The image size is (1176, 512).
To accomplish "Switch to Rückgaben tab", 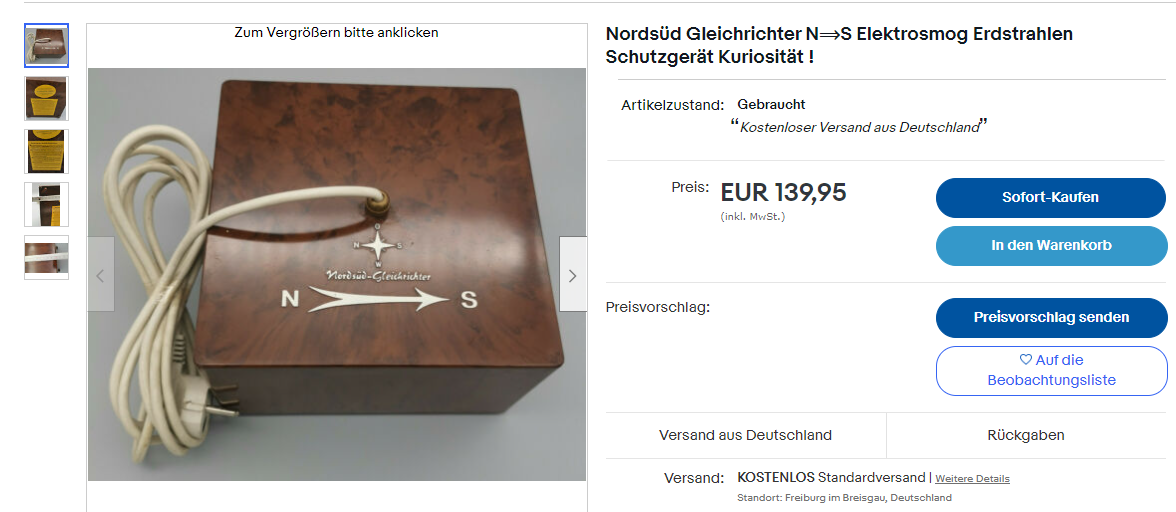I will click(x=1026, y=436).
